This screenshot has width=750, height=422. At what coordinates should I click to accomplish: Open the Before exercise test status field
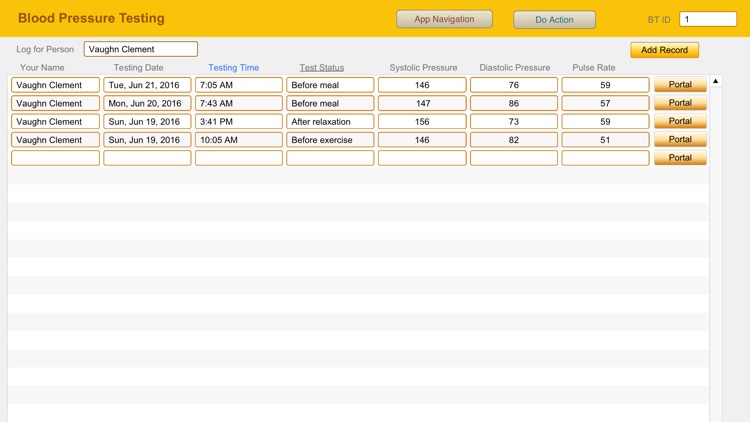coord(330,140)
